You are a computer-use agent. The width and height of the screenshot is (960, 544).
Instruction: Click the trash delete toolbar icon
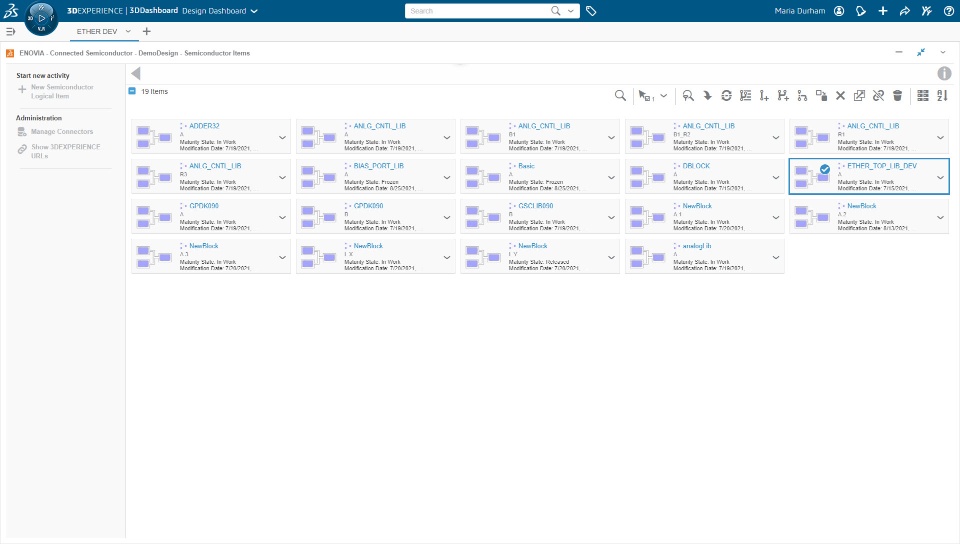898,95
